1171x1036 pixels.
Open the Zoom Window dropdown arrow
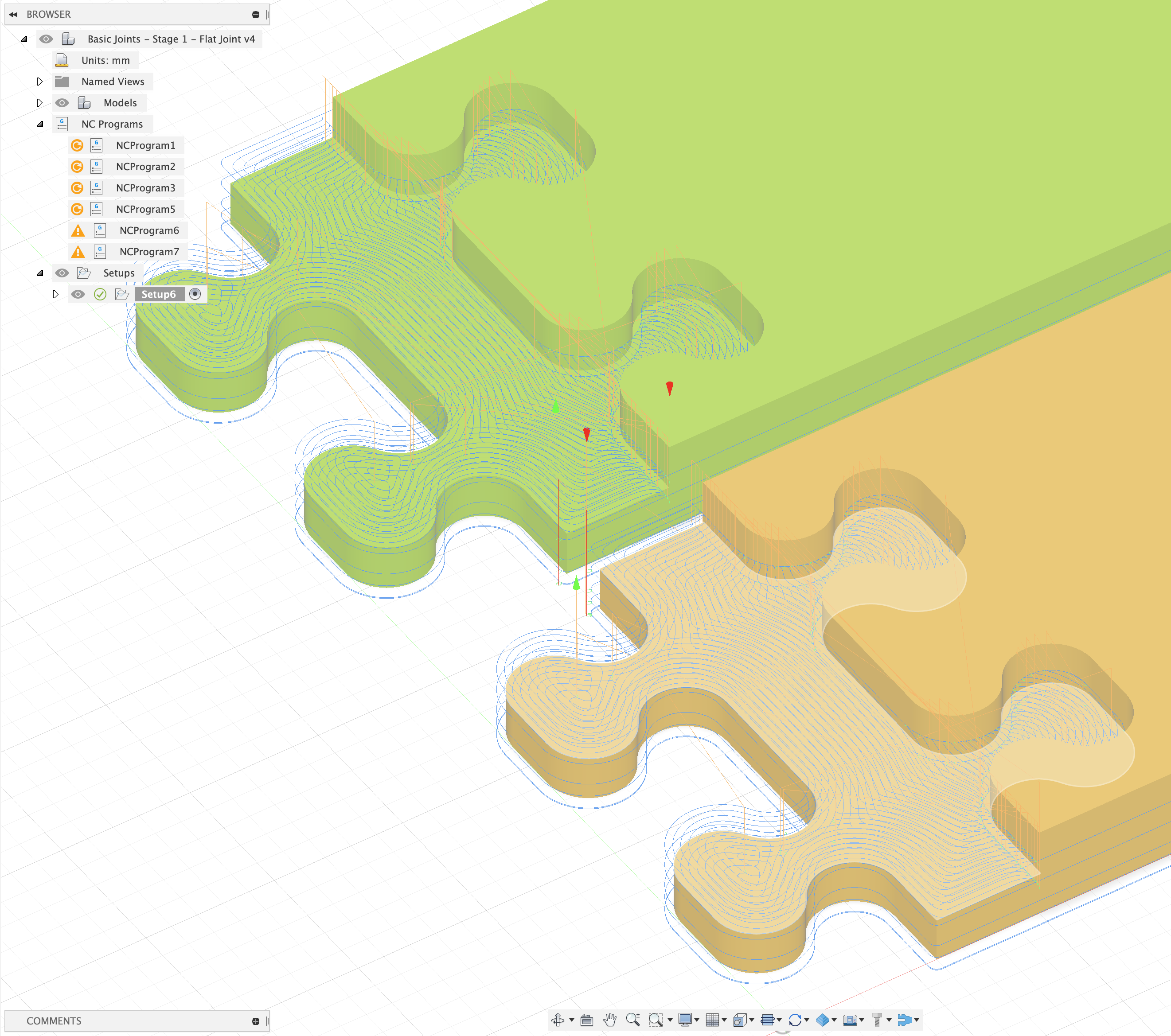tap(670, 1020)
